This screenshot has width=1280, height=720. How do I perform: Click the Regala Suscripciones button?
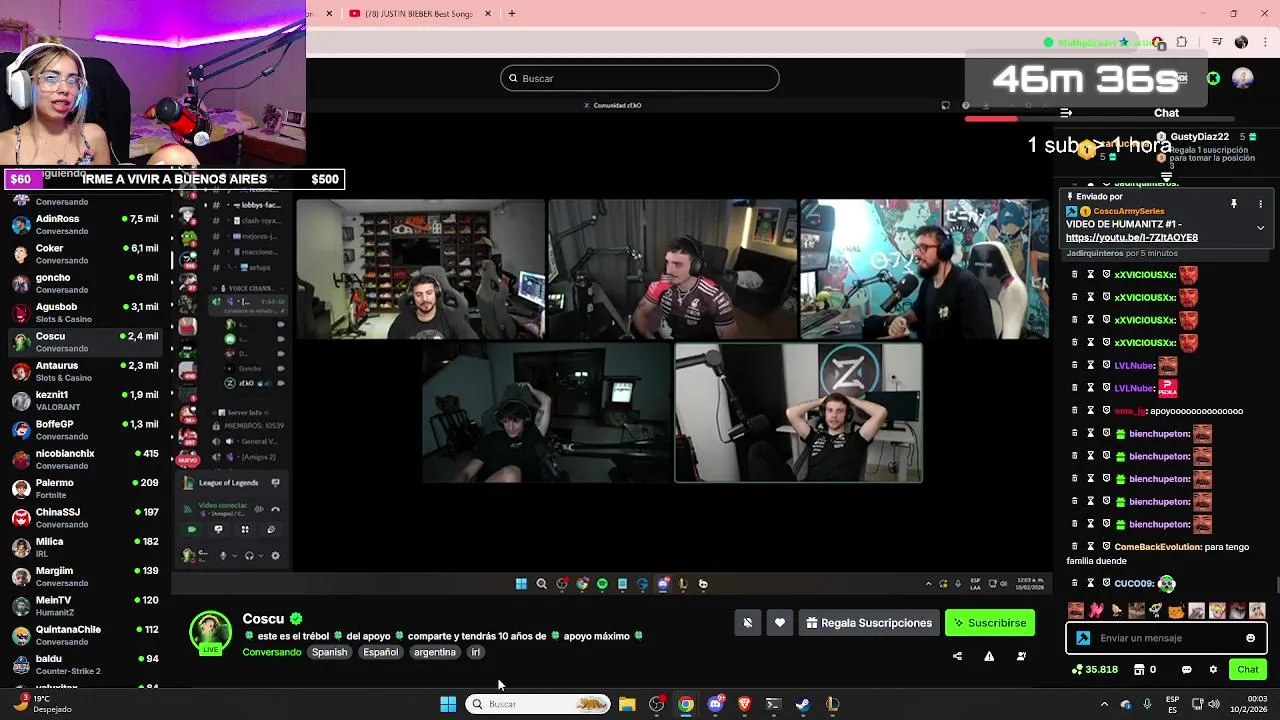869,623
